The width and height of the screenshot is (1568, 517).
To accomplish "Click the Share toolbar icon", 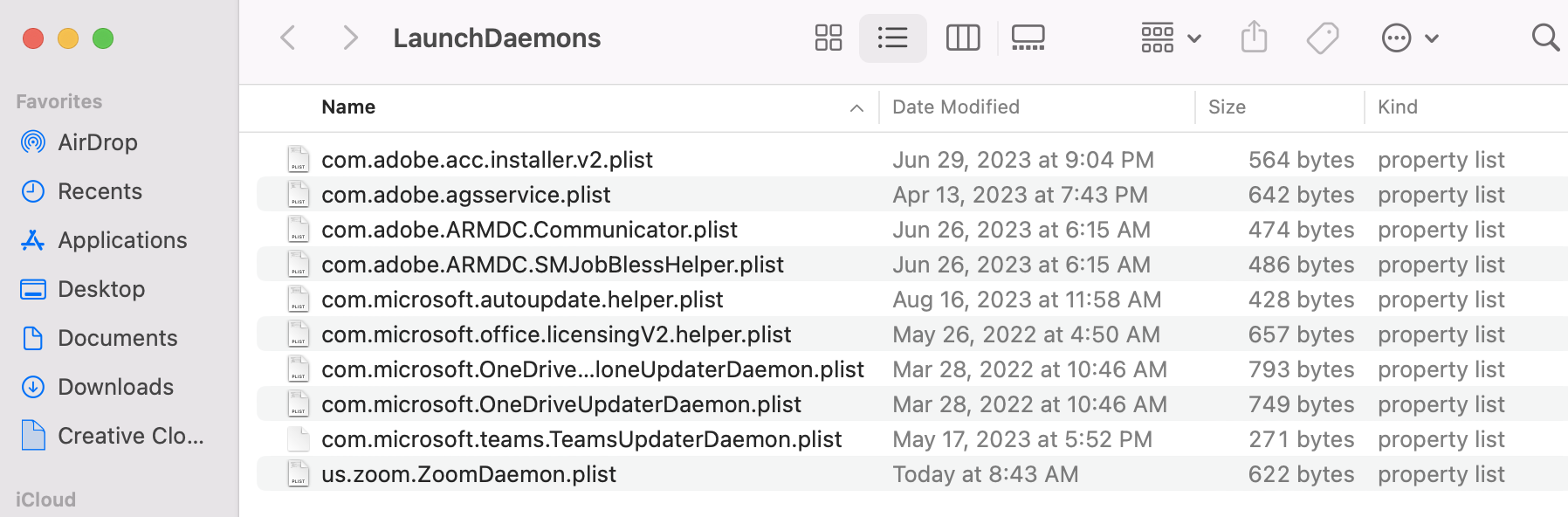I will [1254, 38].
